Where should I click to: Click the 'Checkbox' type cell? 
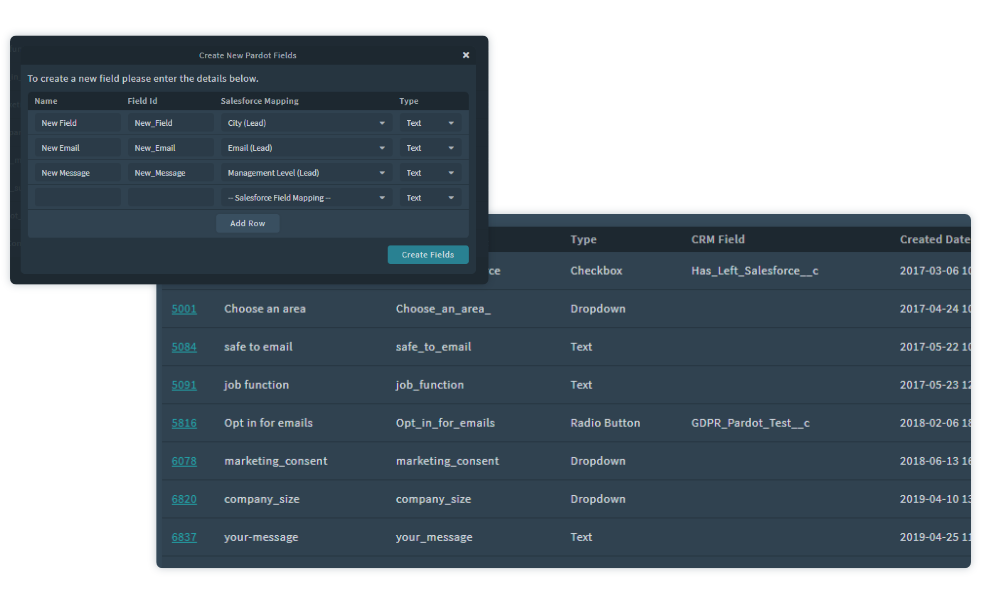pos(596,271)
